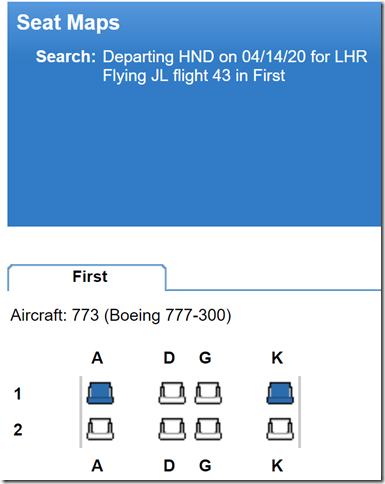Click row number 1 label
This screenshot has width=385, height=484.
pos(18,394)
